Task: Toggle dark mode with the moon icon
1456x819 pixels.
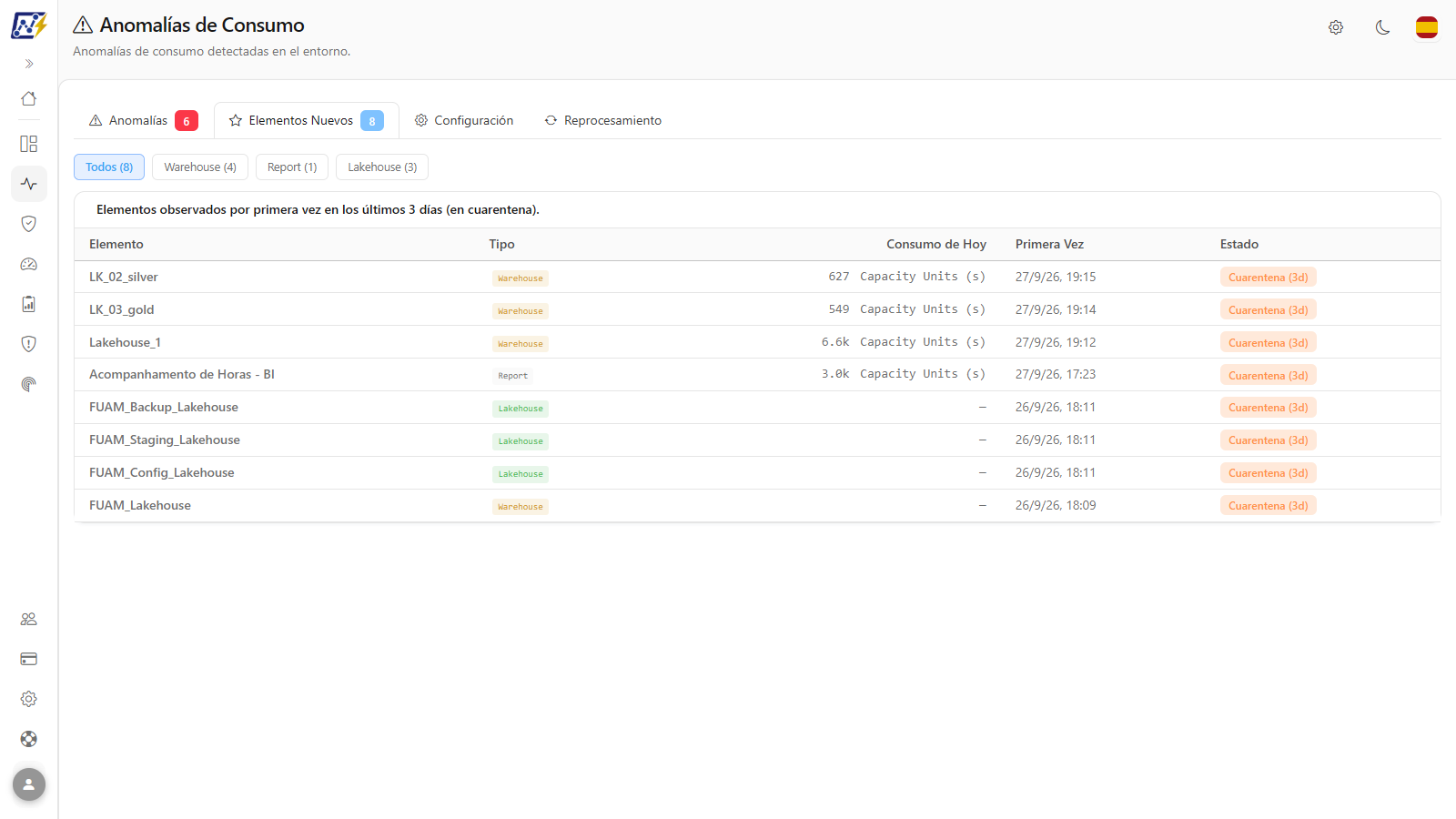Action: 1383,27
